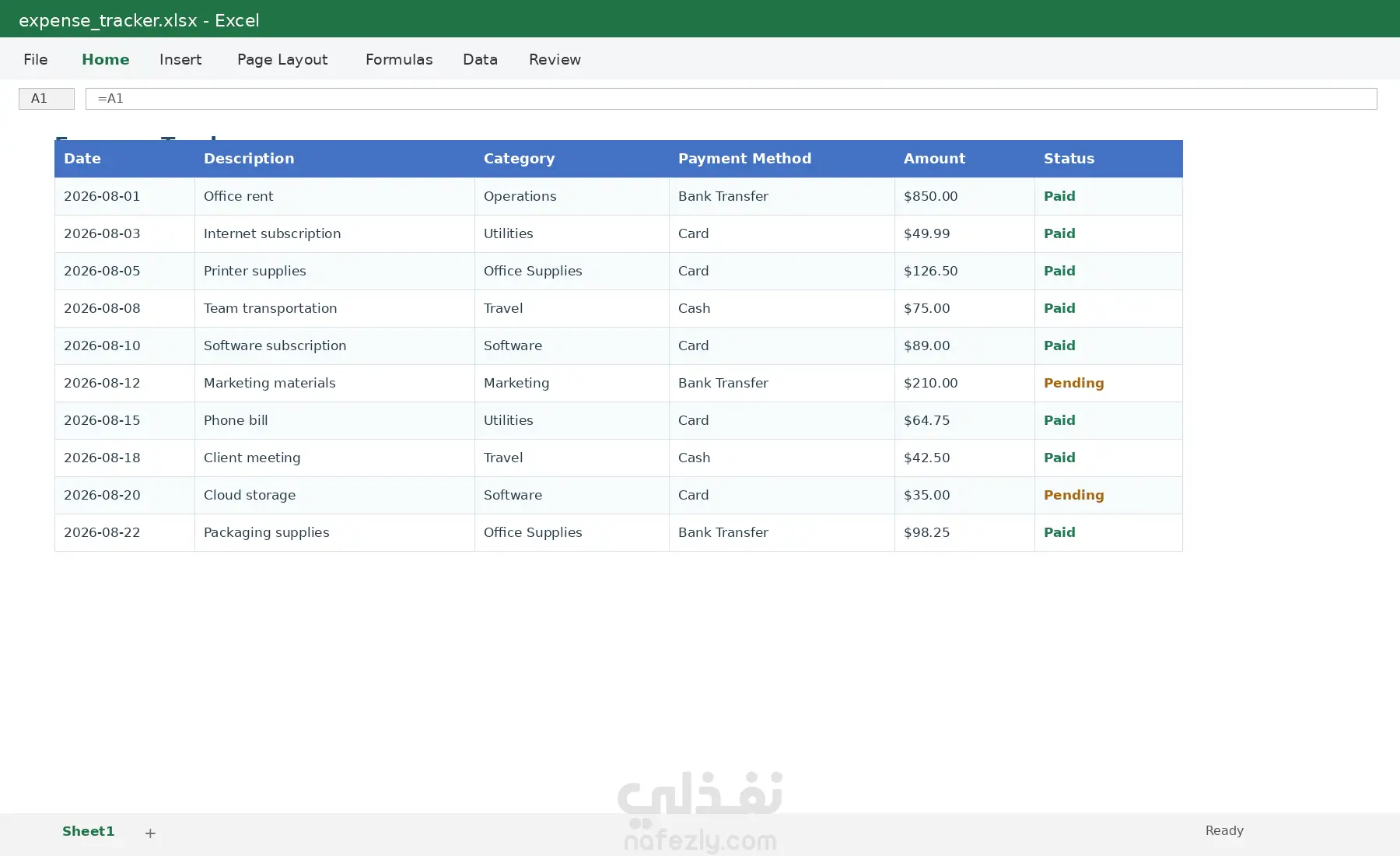
Task: Click the A1 name box
Action: pyautogui.click(x=47, y=98)
